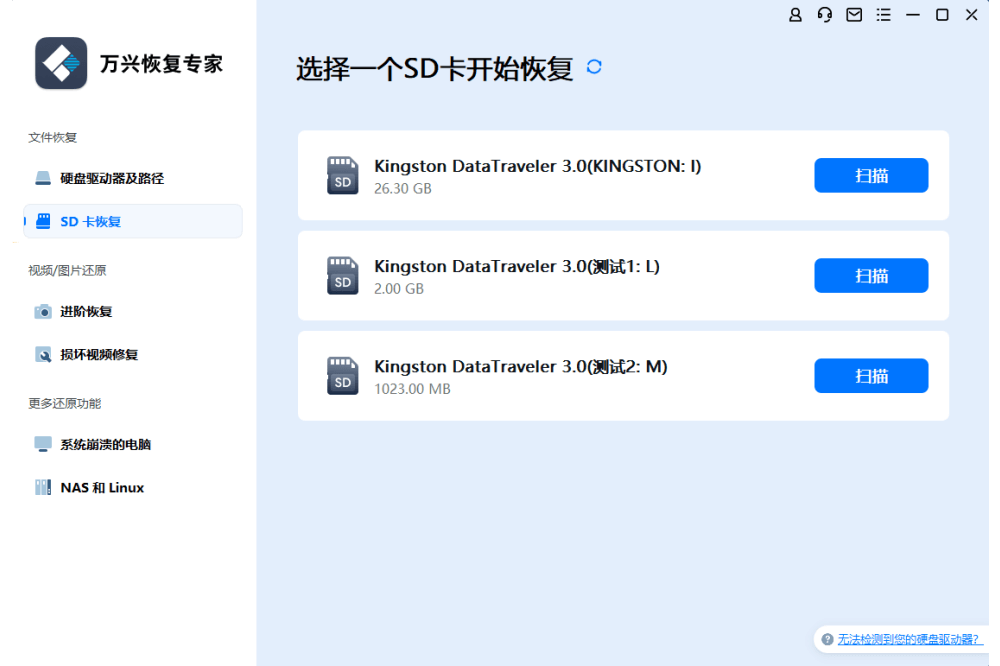The image size is (1000, 666).
Task: Close the recovery app window
Action: point(971,15)
